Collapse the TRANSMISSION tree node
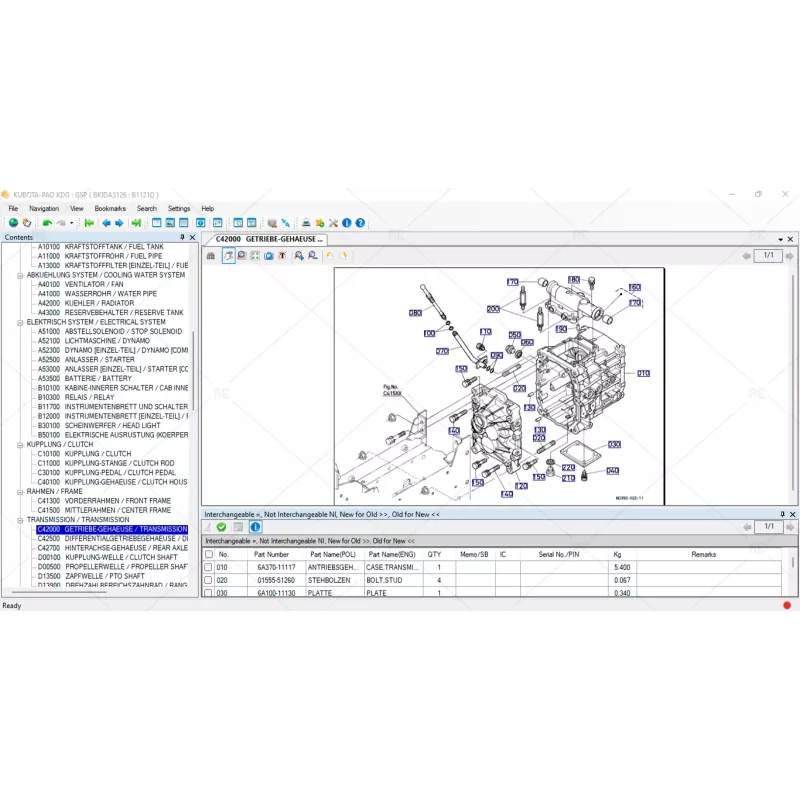This screenshot has width=800, height=800. tap(20, 520)
